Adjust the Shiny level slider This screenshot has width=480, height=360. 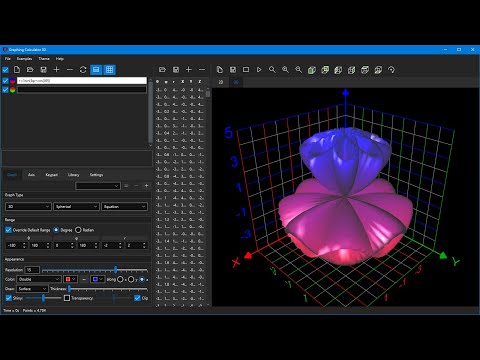click(x=43, y=298)
